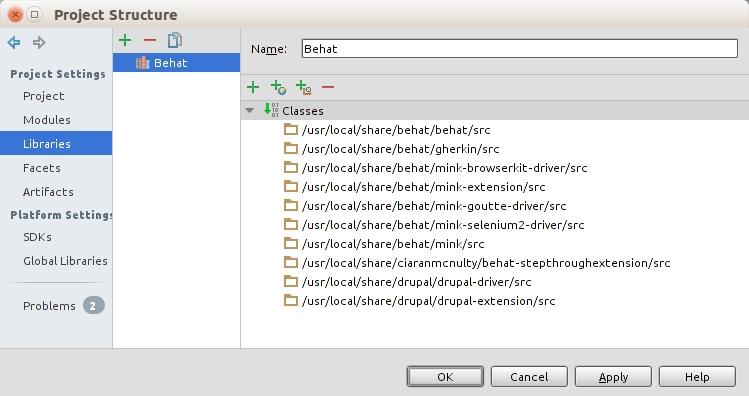Remove selected root with red minus
This screenshot has height=396, width=749.
(x=328, y=87)
